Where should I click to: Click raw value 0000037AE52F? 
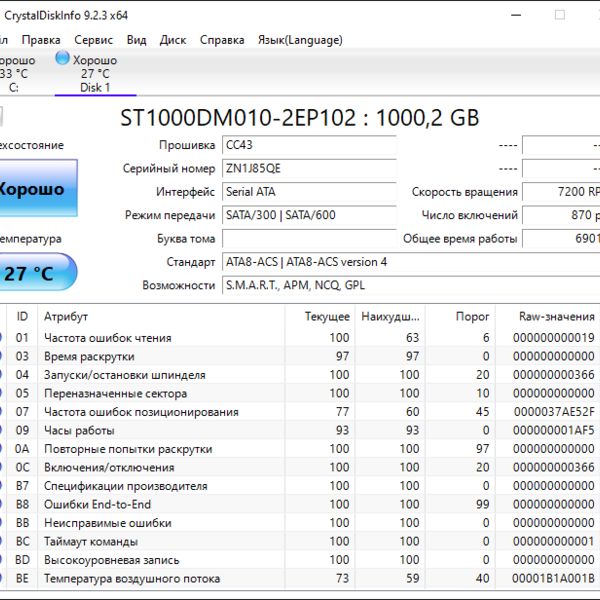(554, 412)
